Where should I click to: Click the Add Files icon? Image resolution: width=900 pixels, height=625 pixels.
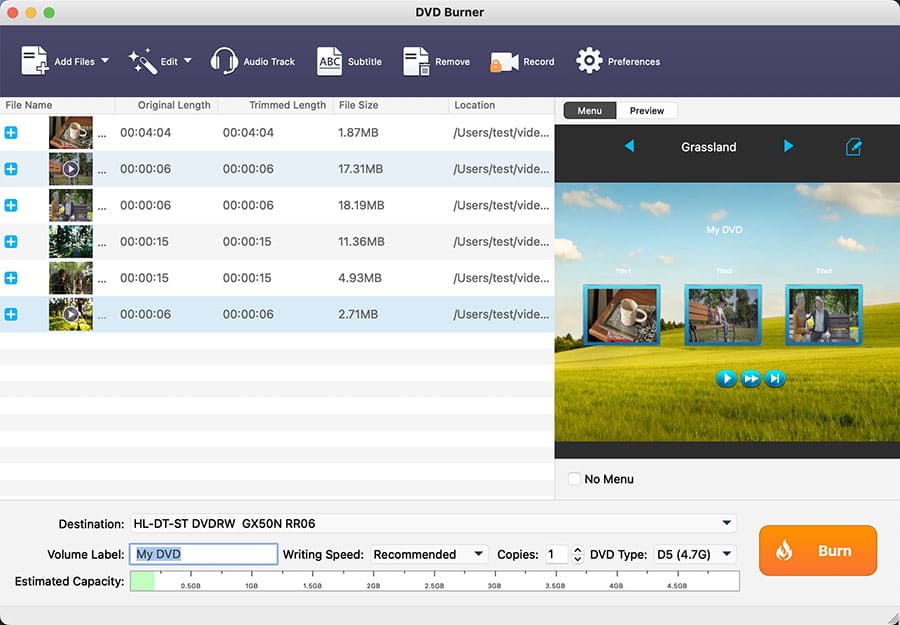pos(36,61)
